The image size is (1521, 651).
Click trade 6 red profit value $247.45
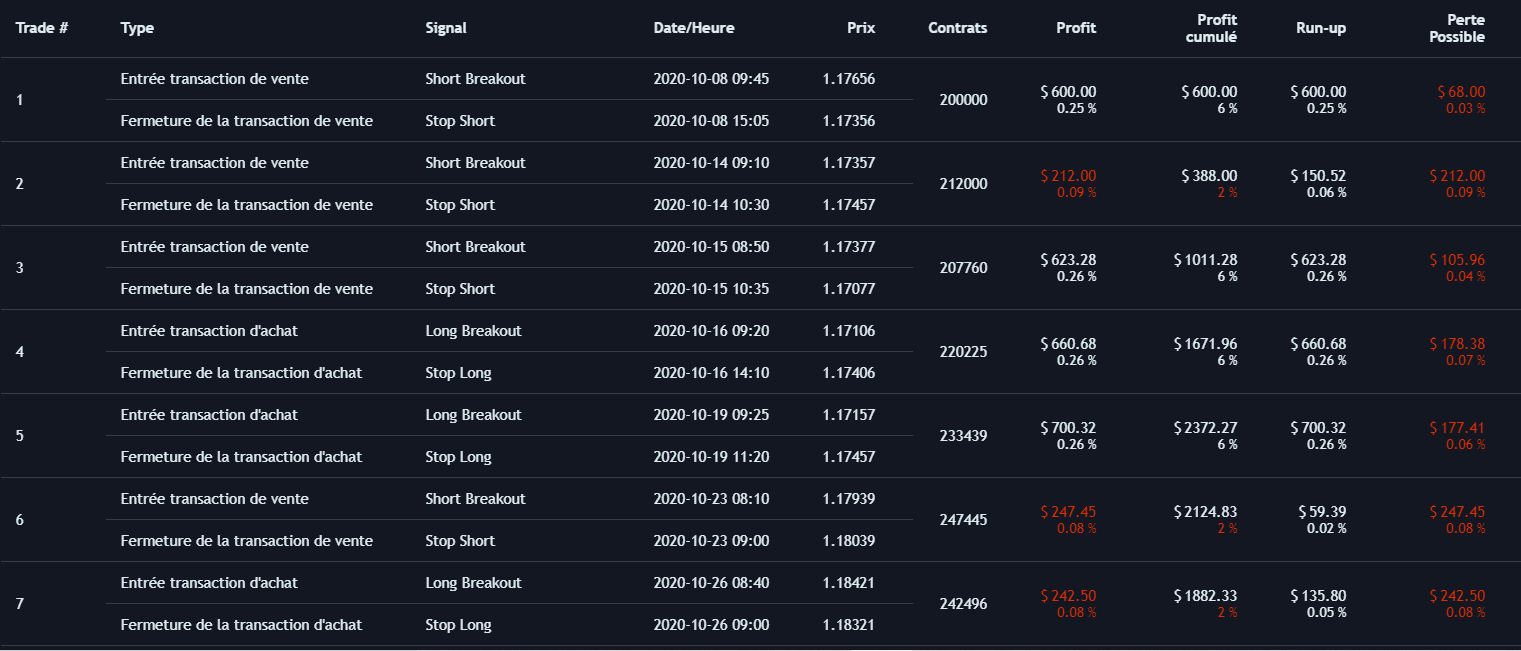[1068, 512]
